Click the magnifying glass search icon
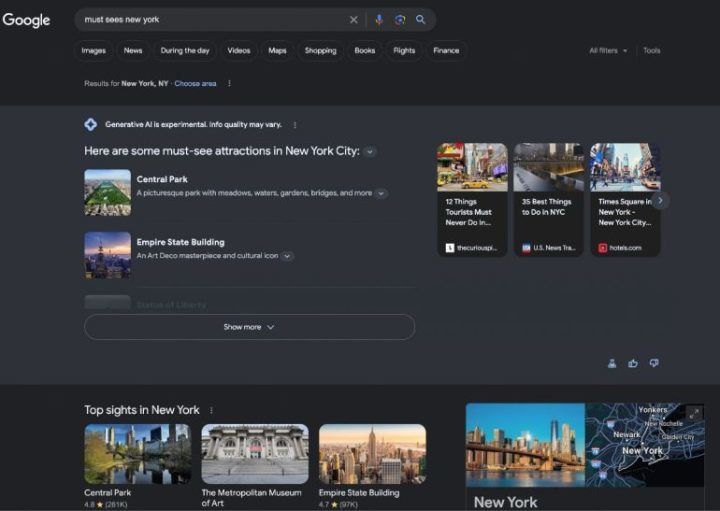The height and width of the screenshot is (511, 720). point(421,20)
